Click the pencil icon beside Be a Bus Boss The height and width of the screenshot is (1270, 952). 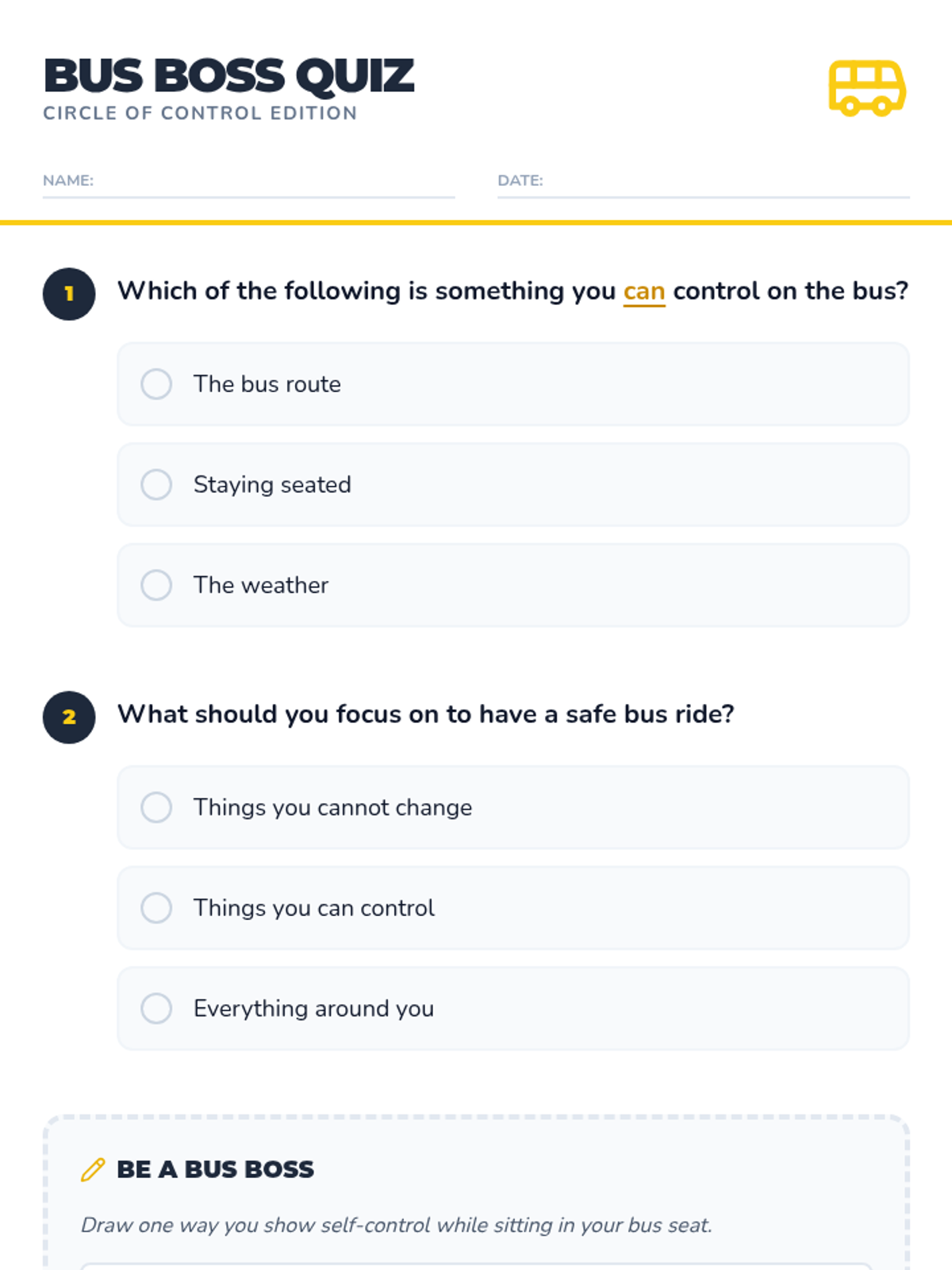pos(93,1169)
